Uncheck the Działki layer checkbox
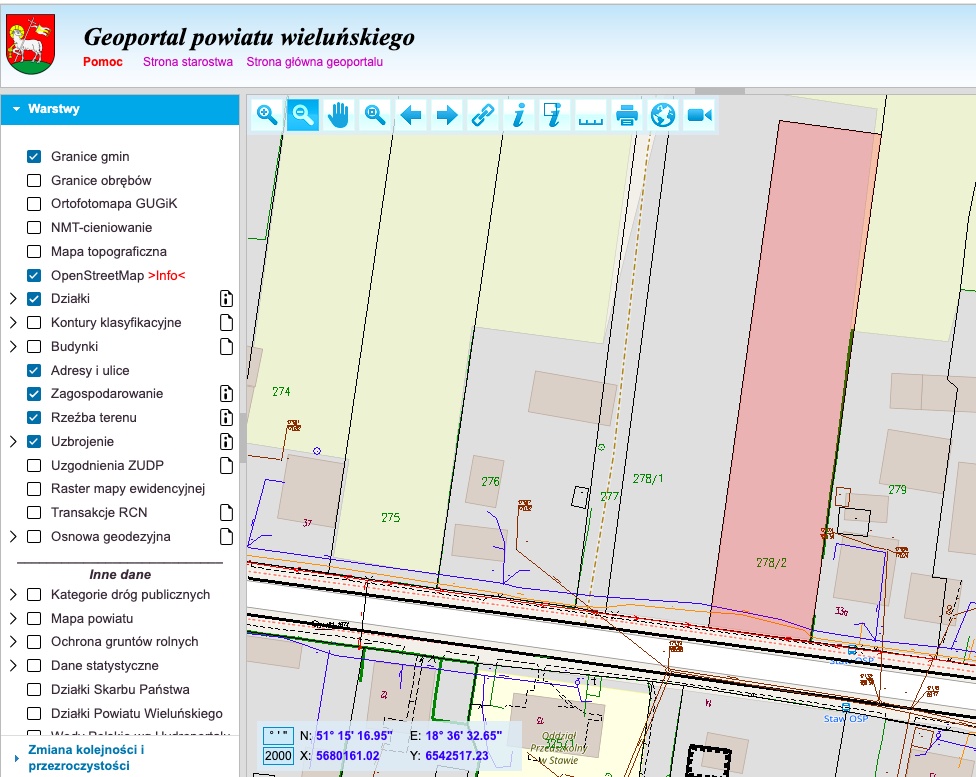 point(34,299)
